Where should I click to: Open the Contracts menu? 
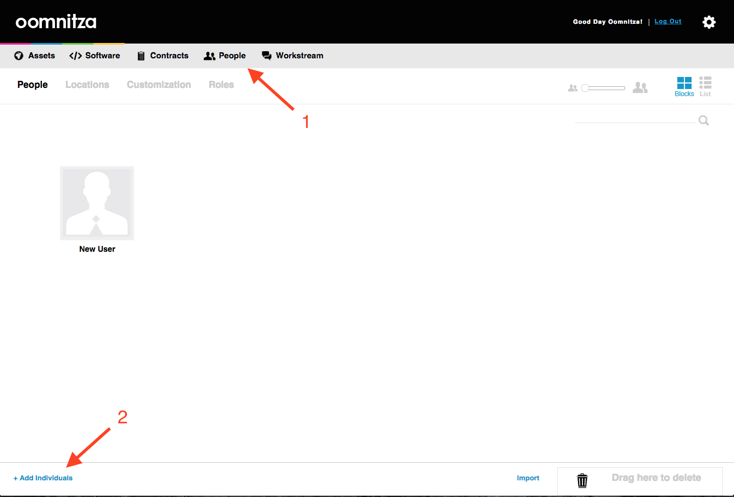point(163,56)
